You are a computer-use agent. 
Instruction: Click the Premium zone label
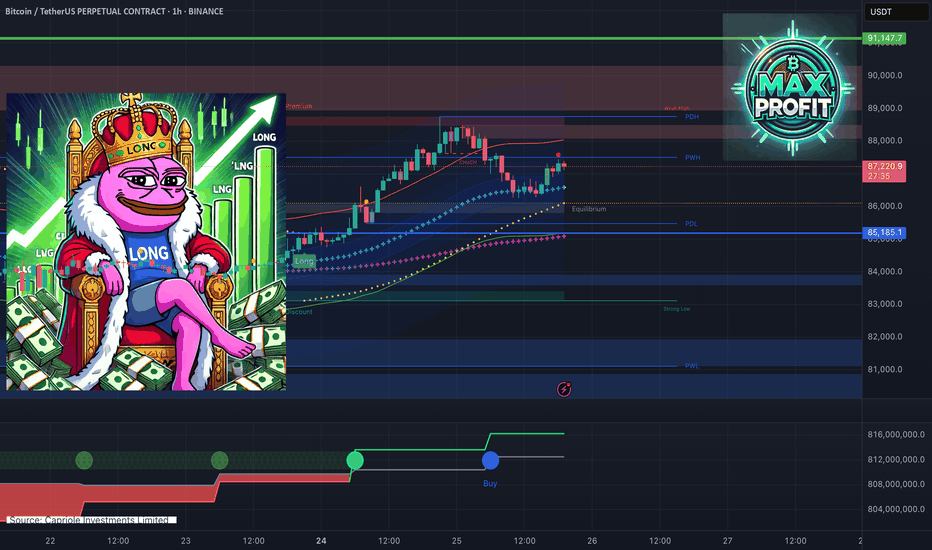coord(299,106)
